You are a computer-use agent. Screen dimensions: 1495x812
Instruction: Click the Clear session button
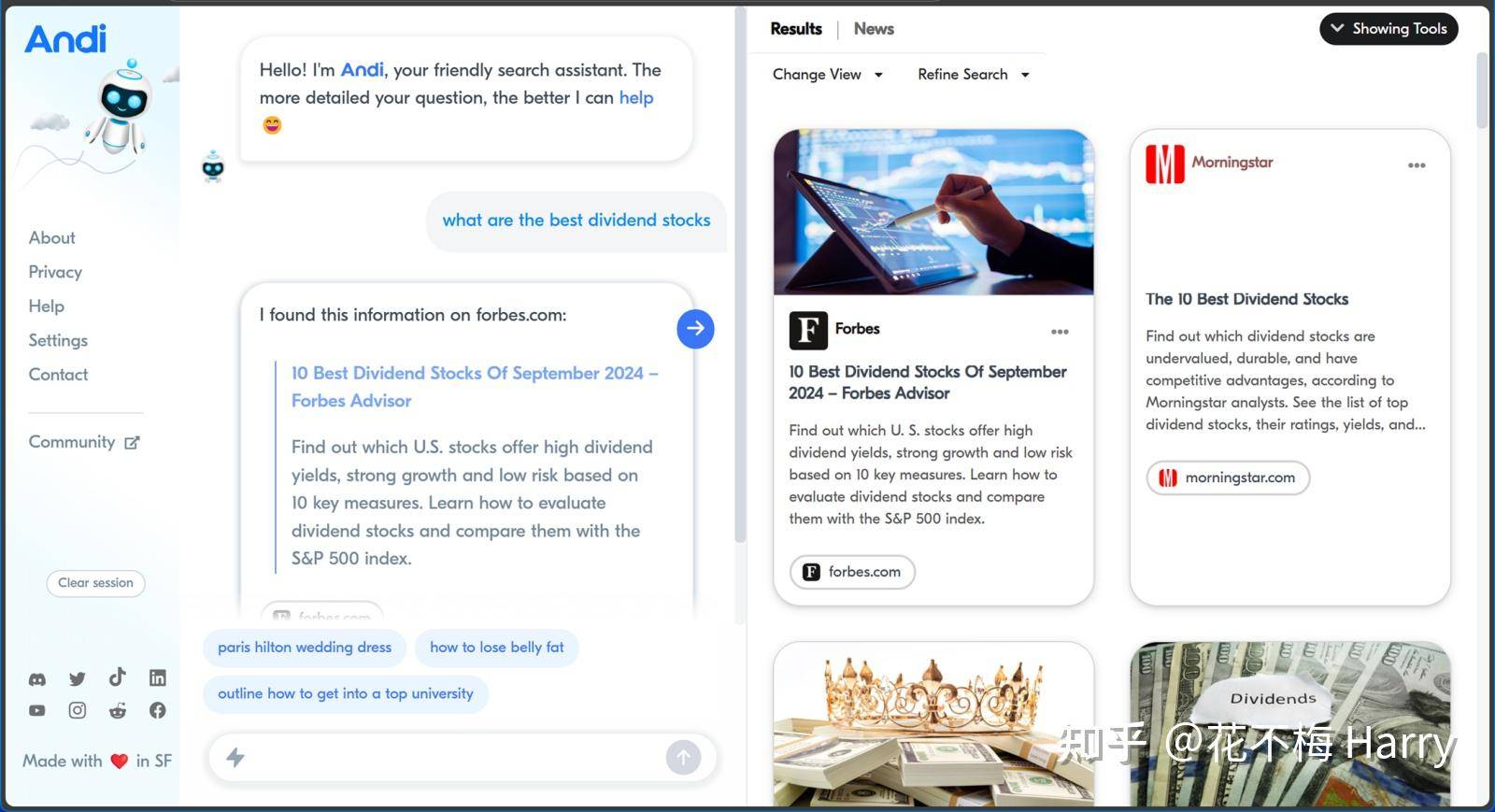(x=95, y=583)
